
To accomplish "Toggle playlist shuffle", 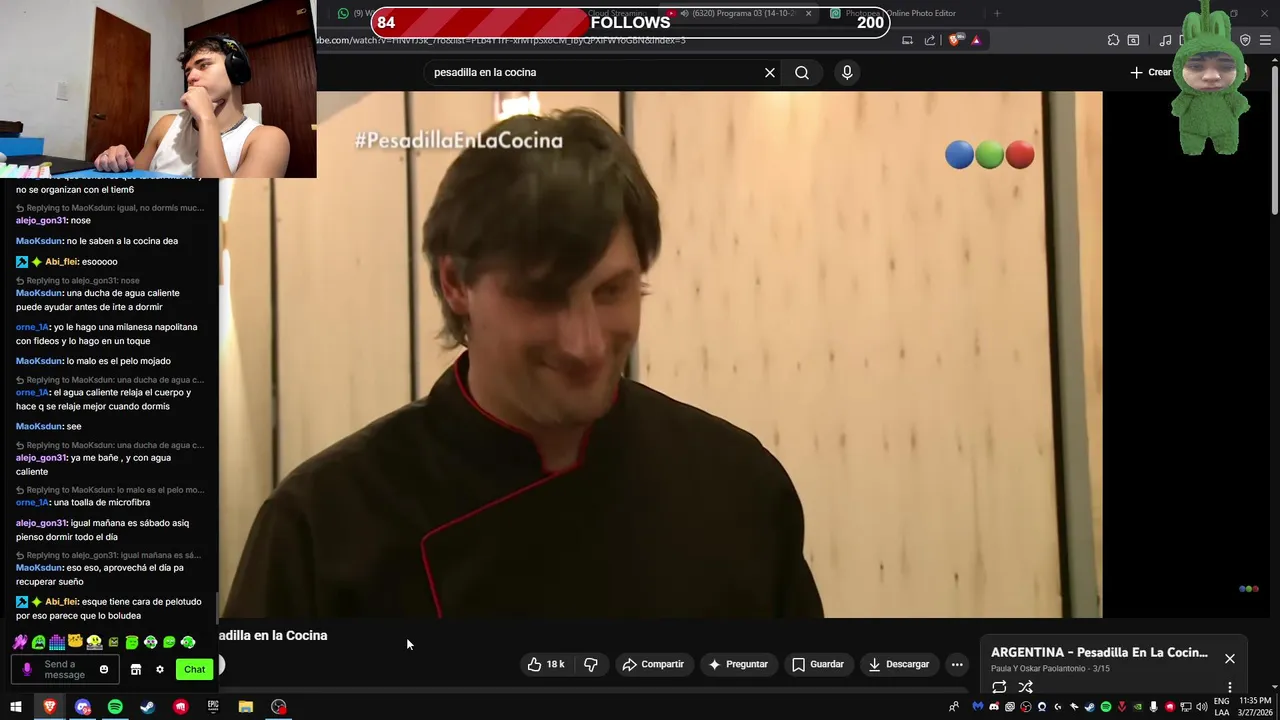I will click(1025, 687).
